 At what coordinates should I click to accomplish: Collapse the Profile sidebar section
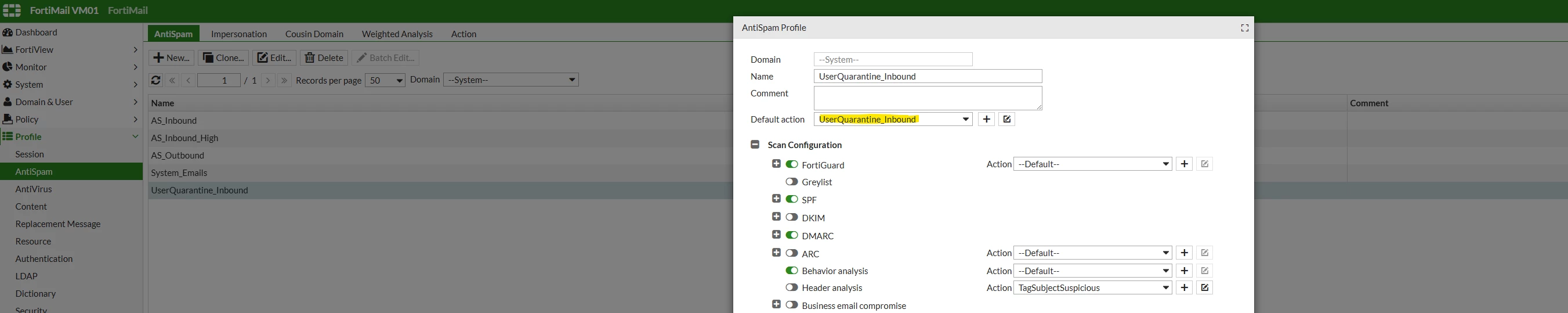[x=135, y=136]
